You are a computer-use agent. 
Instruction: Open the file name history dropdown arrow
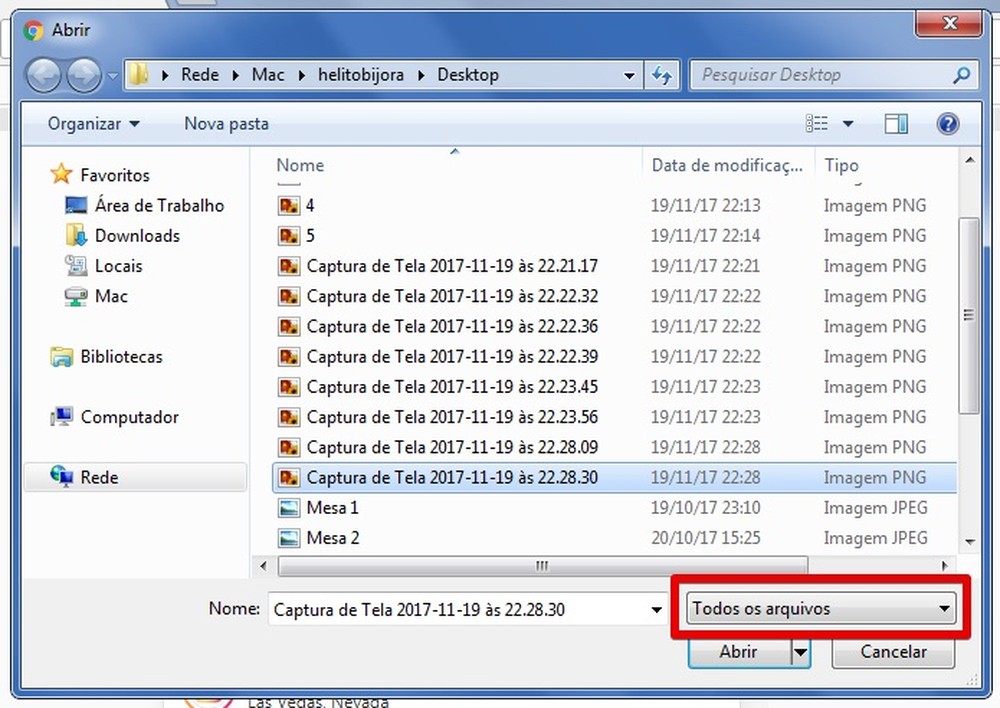coord(657,609)
